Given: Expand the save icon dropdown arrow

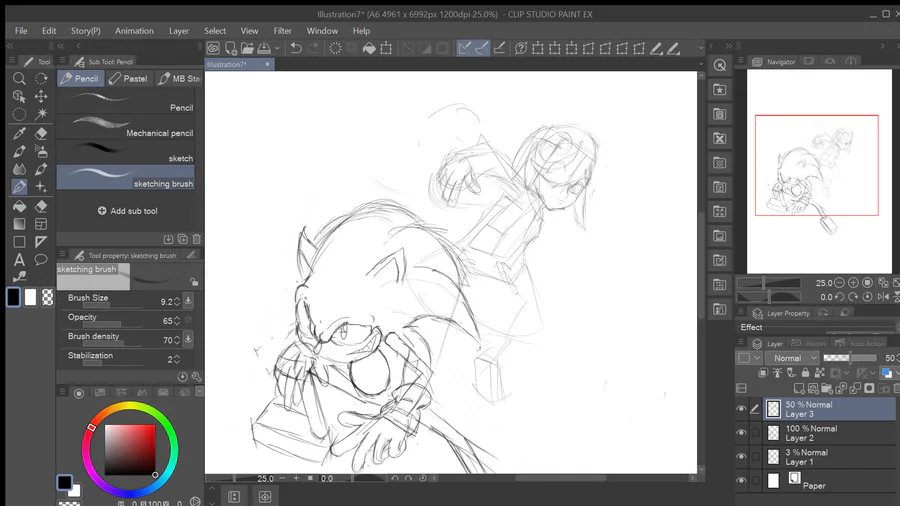Looking at the screenshot, I should tap(277, 49).
